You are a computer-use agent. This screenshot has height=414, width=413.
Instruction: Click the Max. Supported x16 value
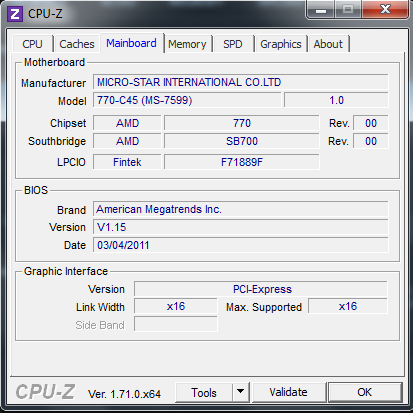click(x=348, y=306)
